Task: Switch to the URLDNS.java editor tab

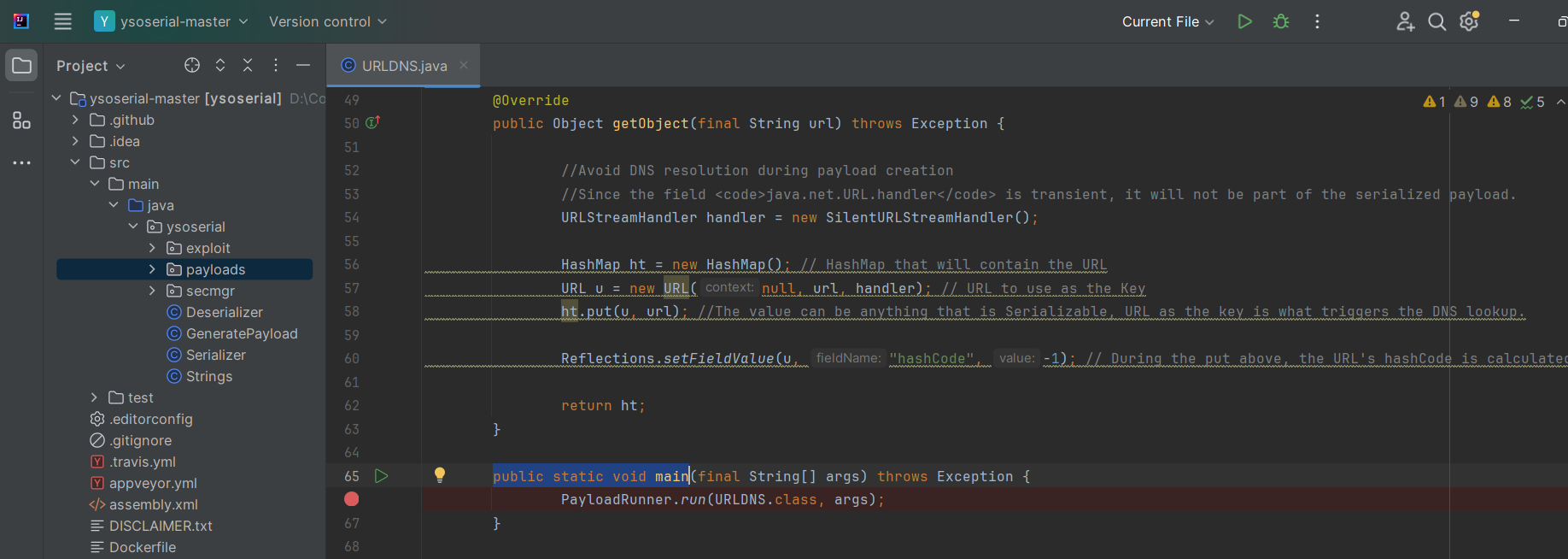Action: pos(404,66)
